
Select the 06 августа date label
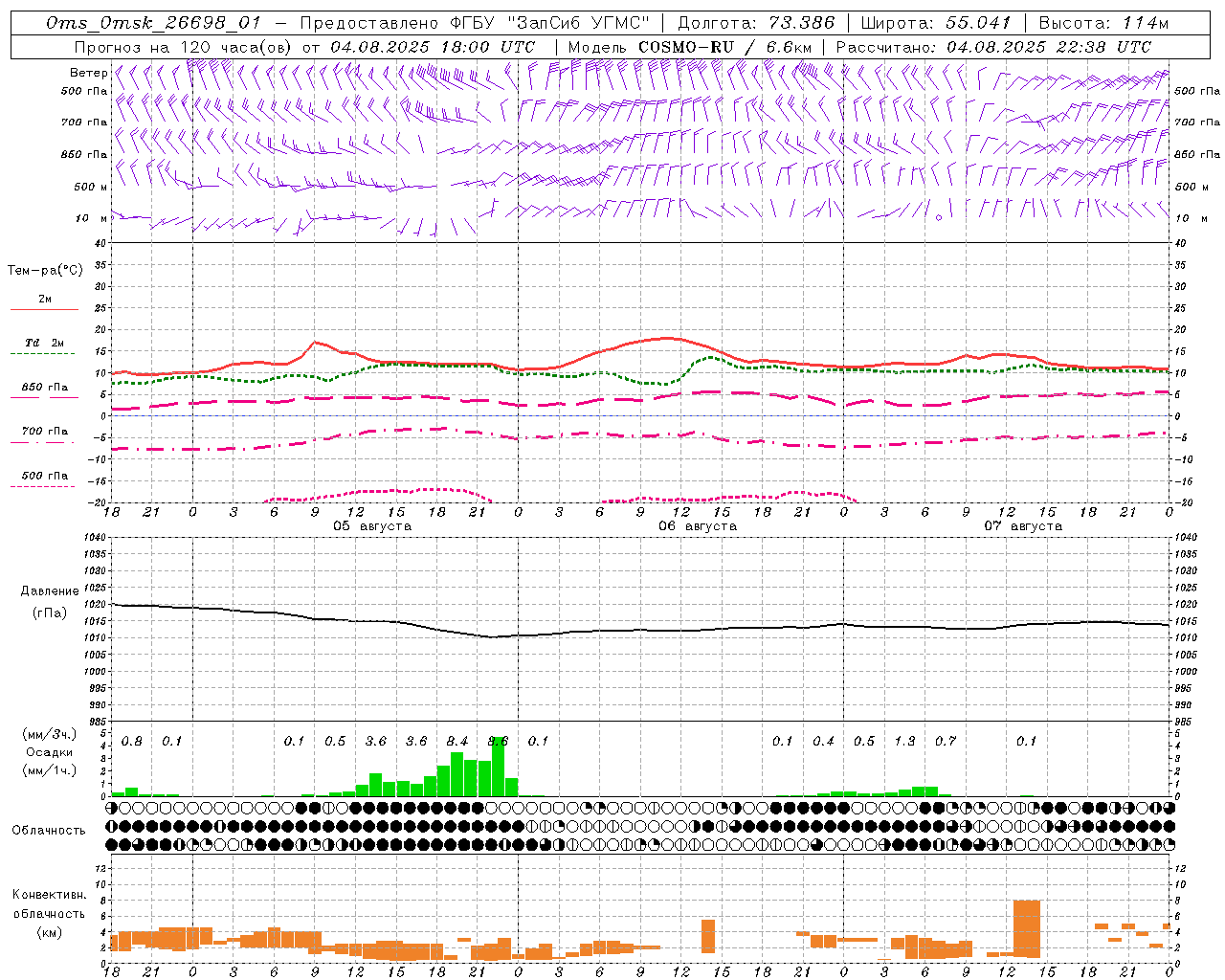(x=698, y=526)
